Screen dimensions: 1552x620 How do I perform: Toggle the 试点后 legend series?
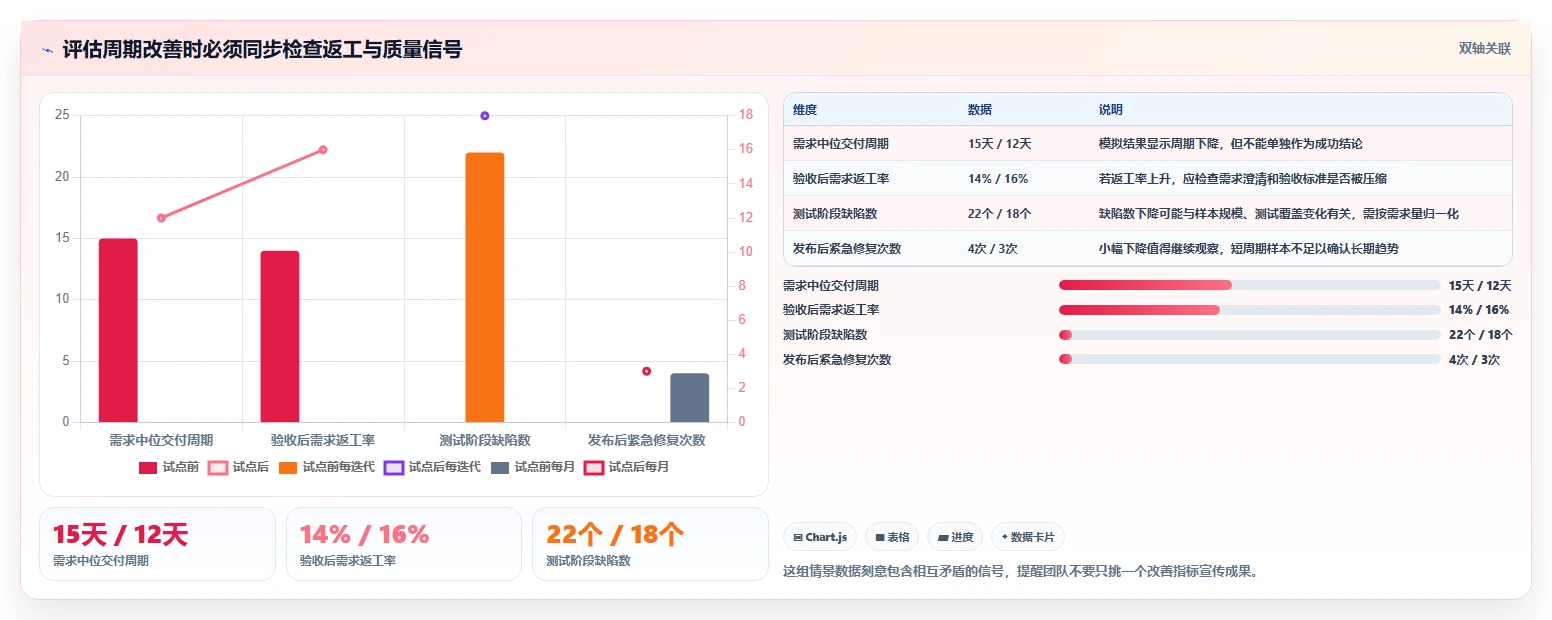239,467
